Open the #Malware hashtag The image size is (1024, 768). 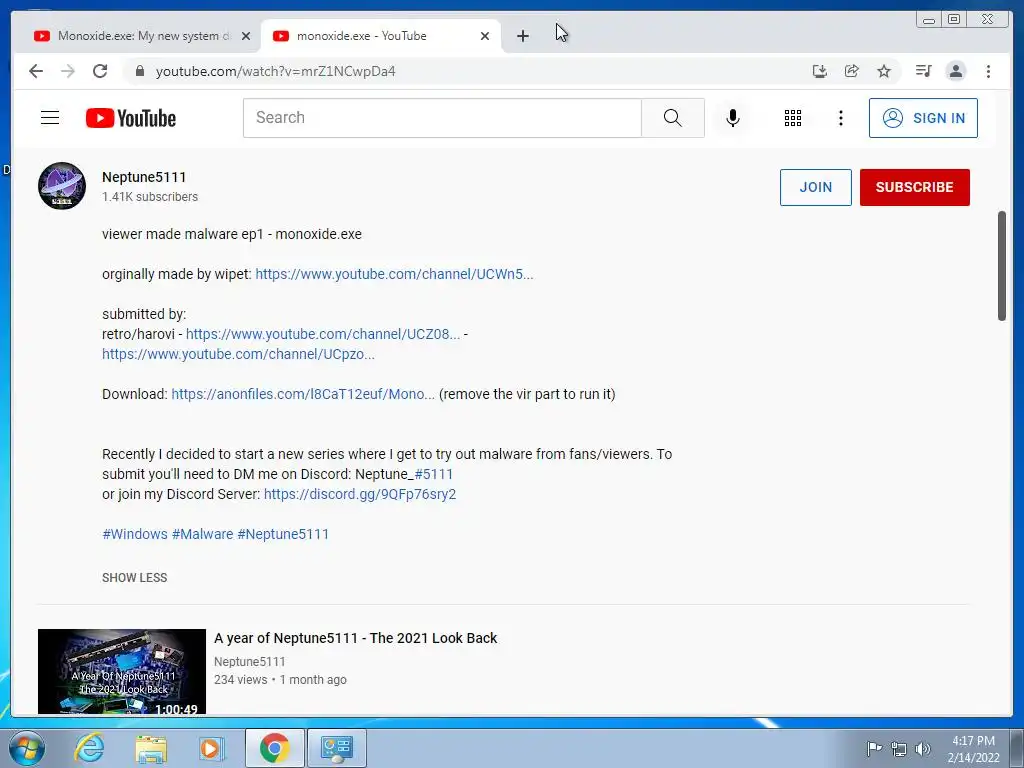tap(202, 534)
